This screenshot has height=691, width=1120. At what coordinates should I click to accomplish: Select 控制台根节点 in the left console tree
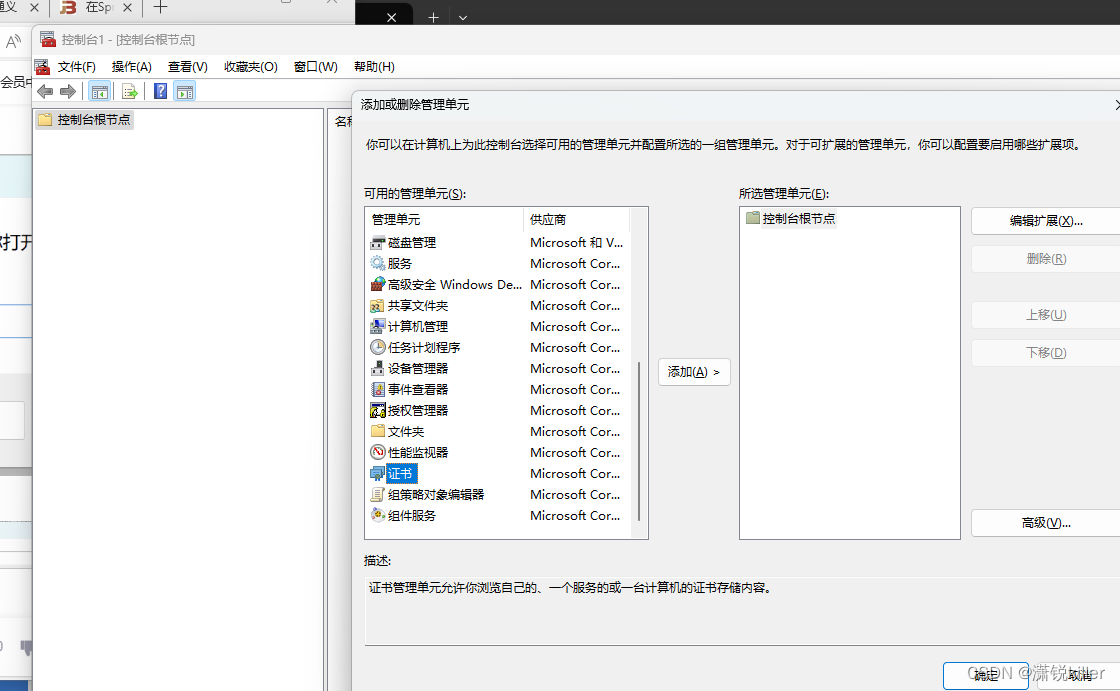click(x=94, y=119)
